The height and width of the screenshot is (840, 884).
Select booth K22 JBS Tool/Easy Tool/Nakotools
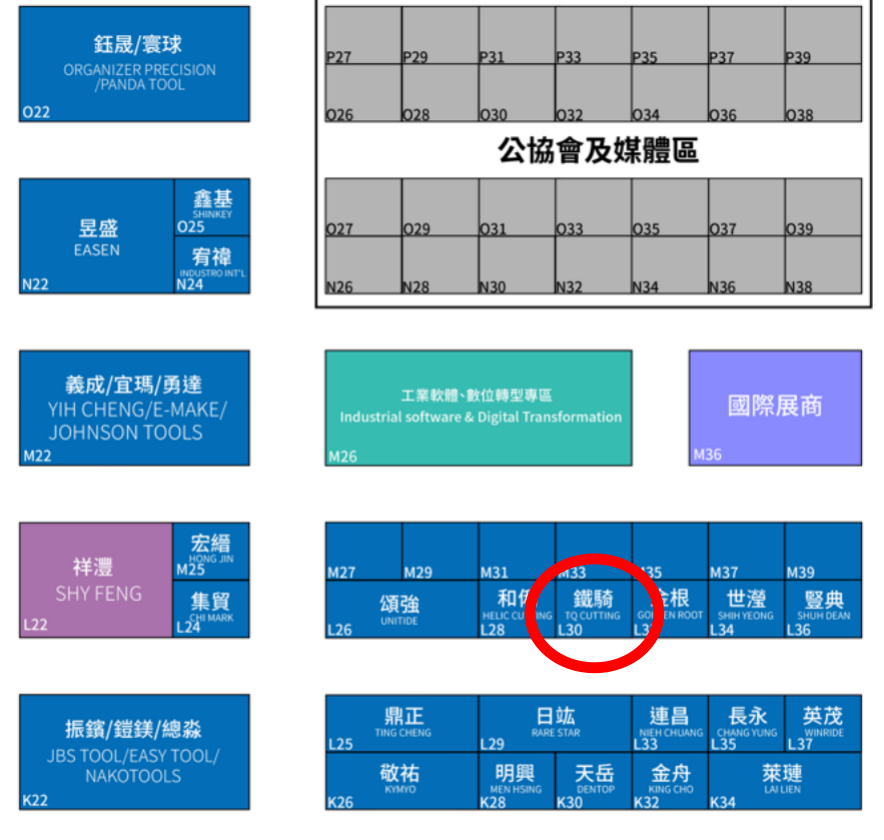(x=134, y=753)
